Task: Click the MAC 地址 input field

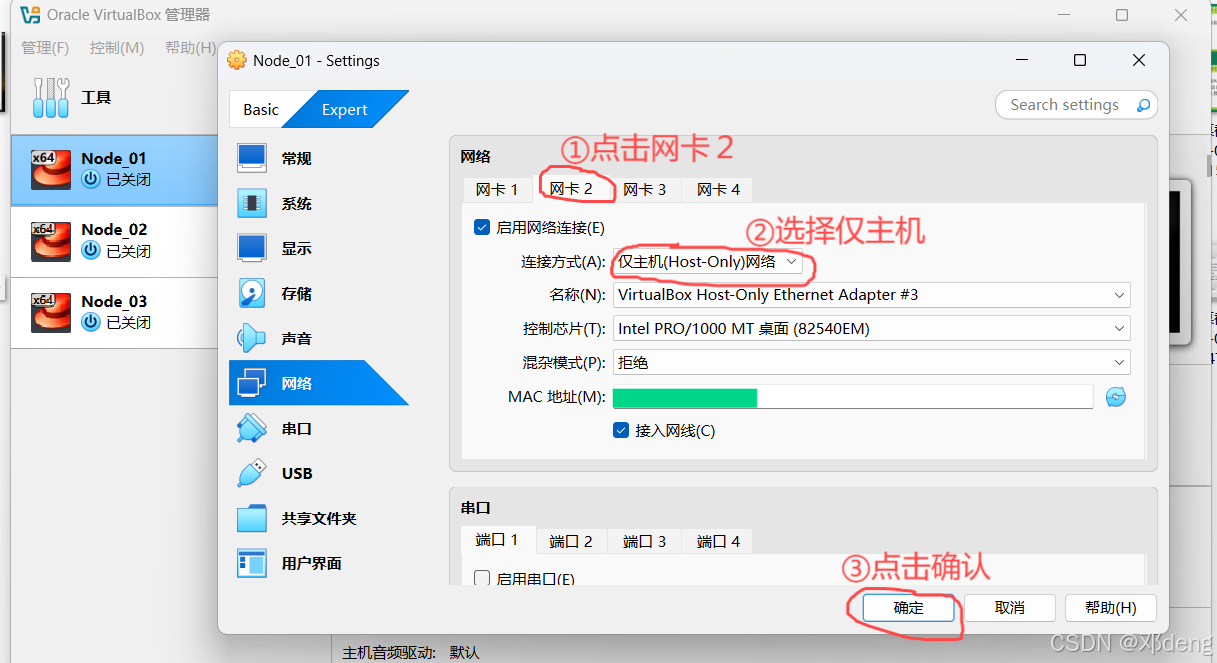Action: (x=853, y=397)
